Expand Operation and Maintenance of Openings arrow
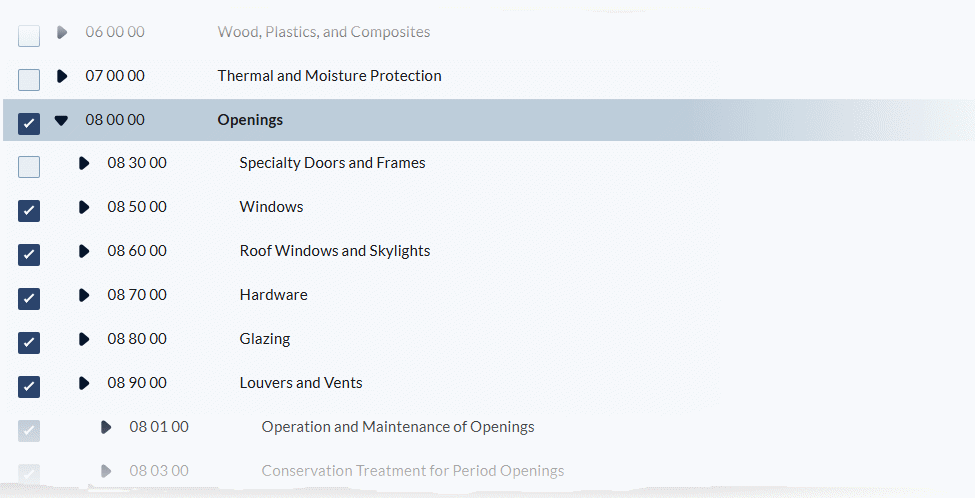Image resolution: width=975 pixels, height=498 pixels. (x=106, y=427)
